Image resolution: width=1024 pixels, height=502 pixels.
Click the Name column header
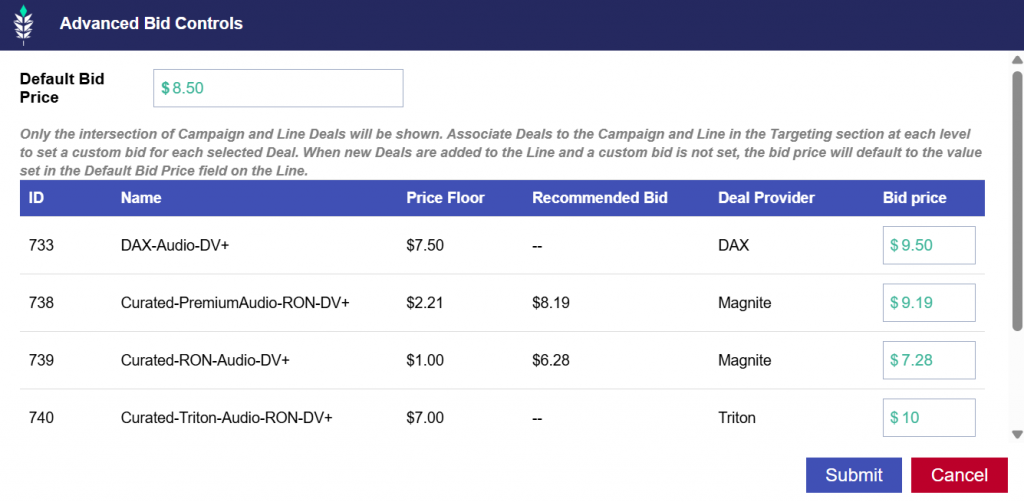[x=141, y=198]
